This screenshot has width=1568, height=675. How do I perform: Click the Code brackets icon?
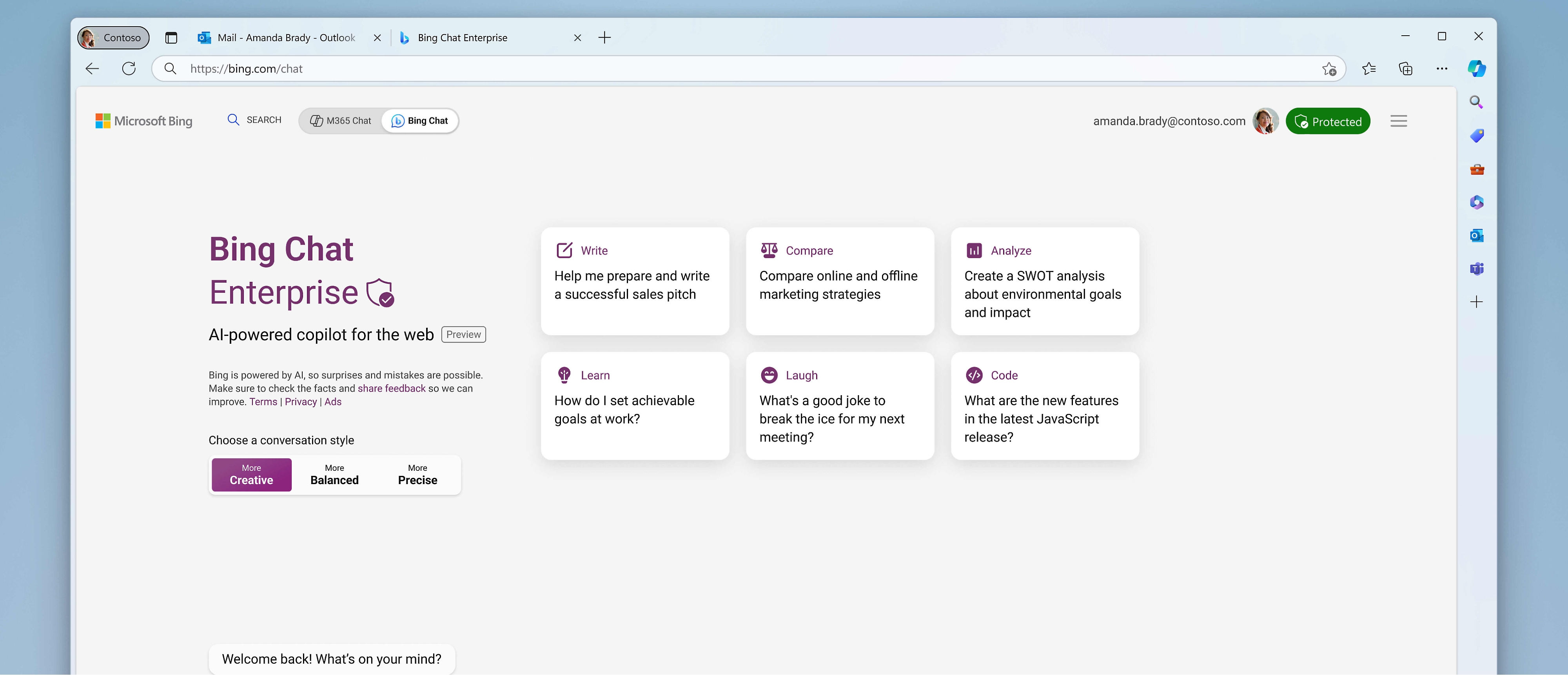[x=974, y=375]
